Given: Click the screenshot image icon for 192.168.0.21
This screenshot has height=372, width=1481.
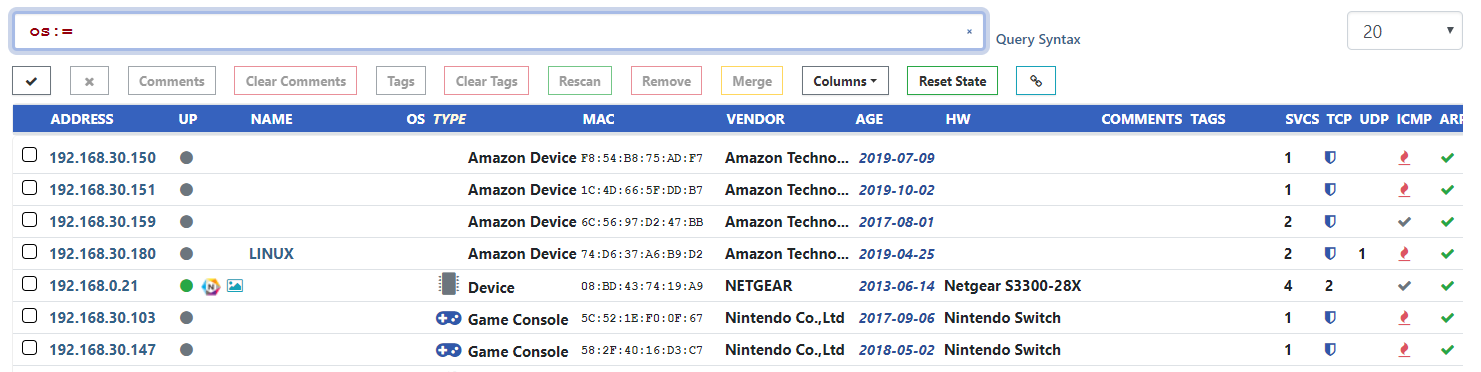Looking at the screenshot, I should pos(235,286).
